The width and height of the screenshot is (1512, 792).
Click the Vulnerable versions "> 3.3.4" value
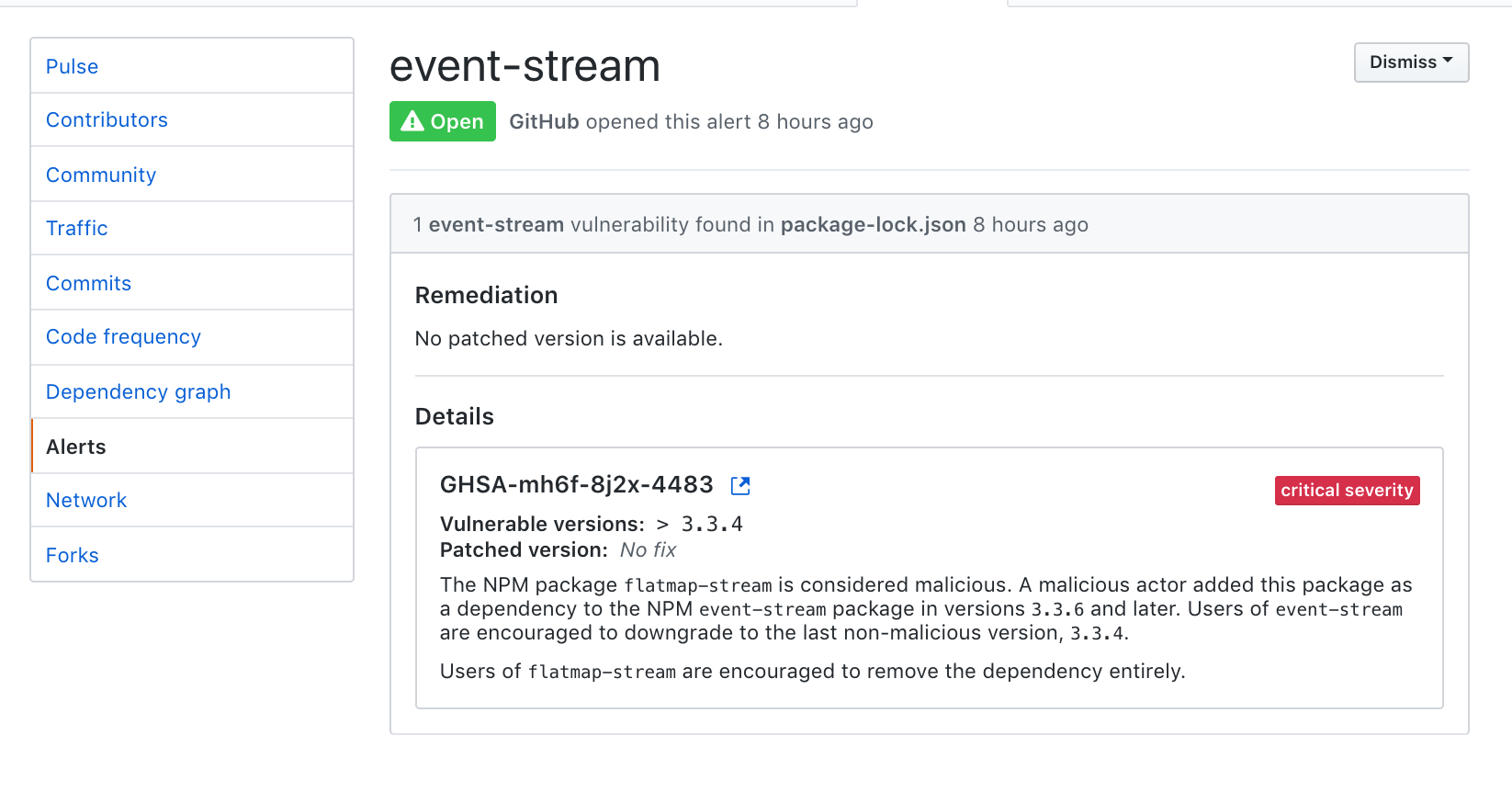tap(699, 525)
